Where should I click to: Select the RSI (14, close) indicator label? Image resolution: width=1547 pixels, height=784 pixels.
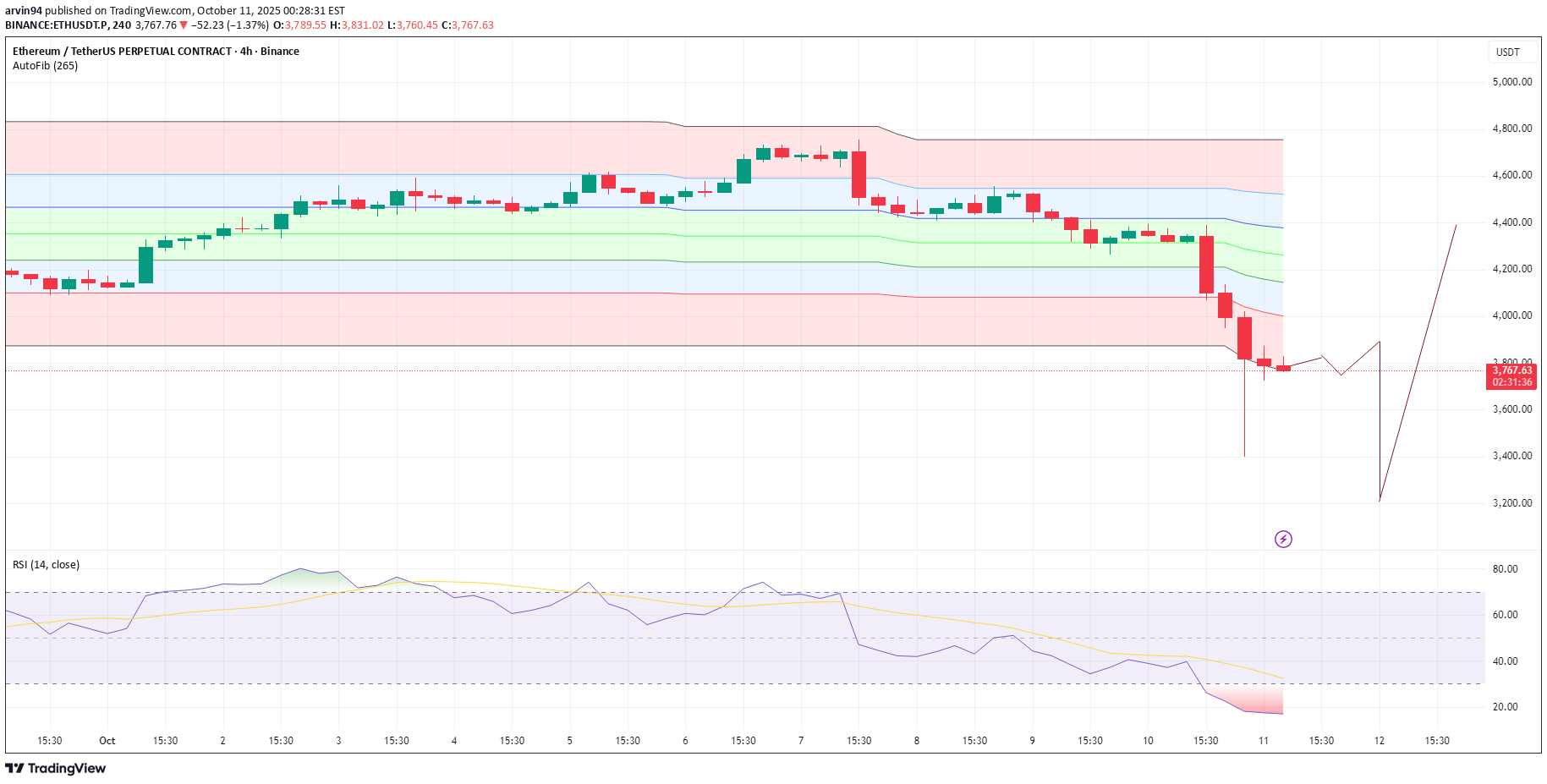pyautogui.click(x=47, y=565)
